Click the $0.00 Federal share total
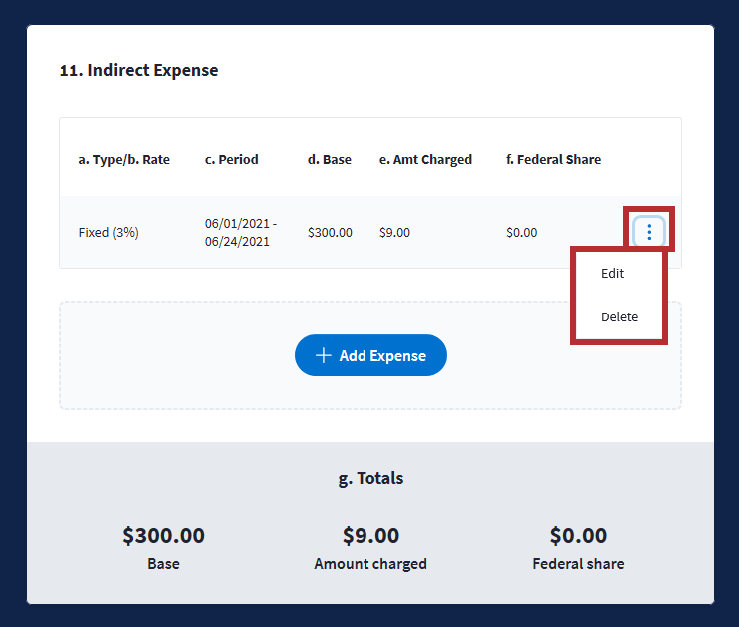The height and width of the screenshot is (627, 739). point(578,535)
